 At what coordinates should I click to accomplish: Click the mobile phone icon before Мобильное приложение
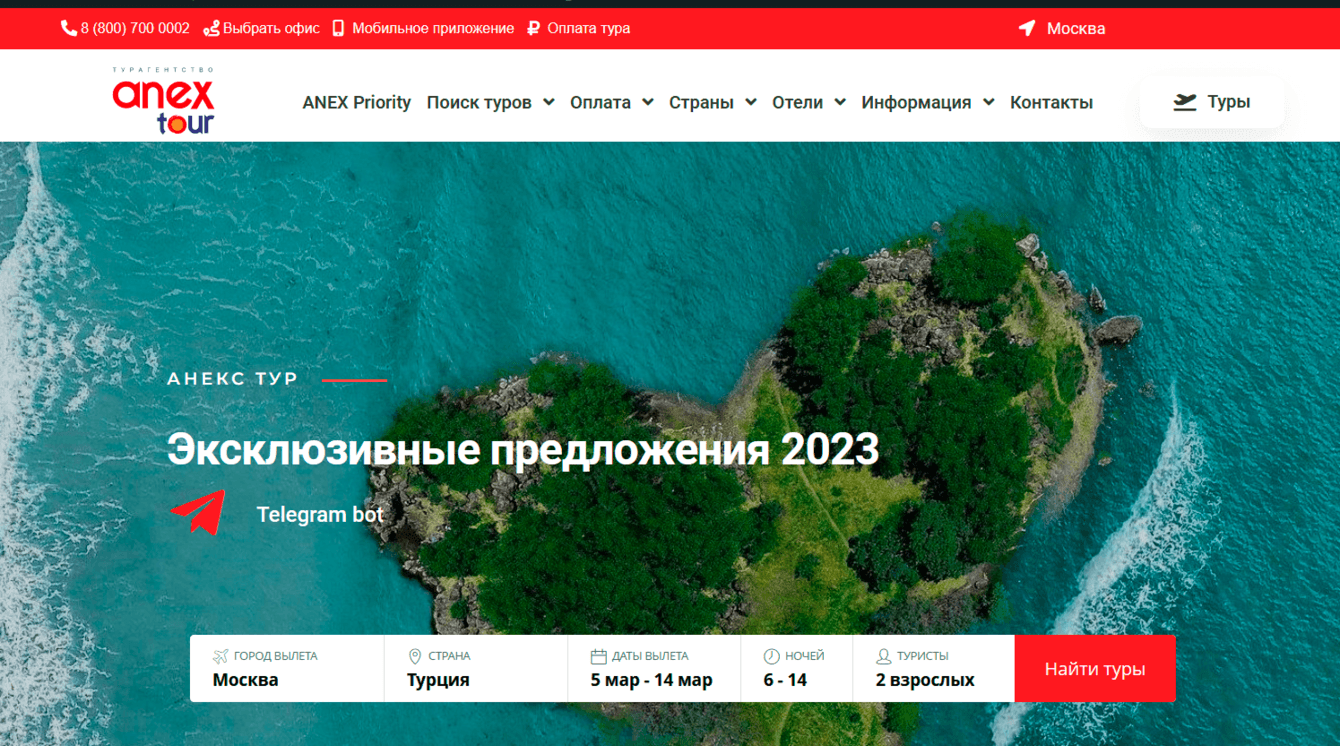[x=338, y=28]
